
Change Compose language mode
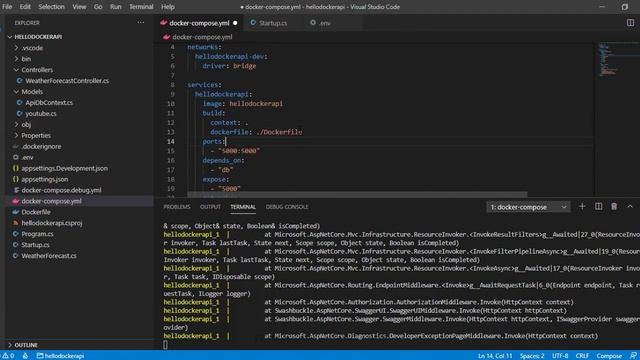tap(609, 356)
